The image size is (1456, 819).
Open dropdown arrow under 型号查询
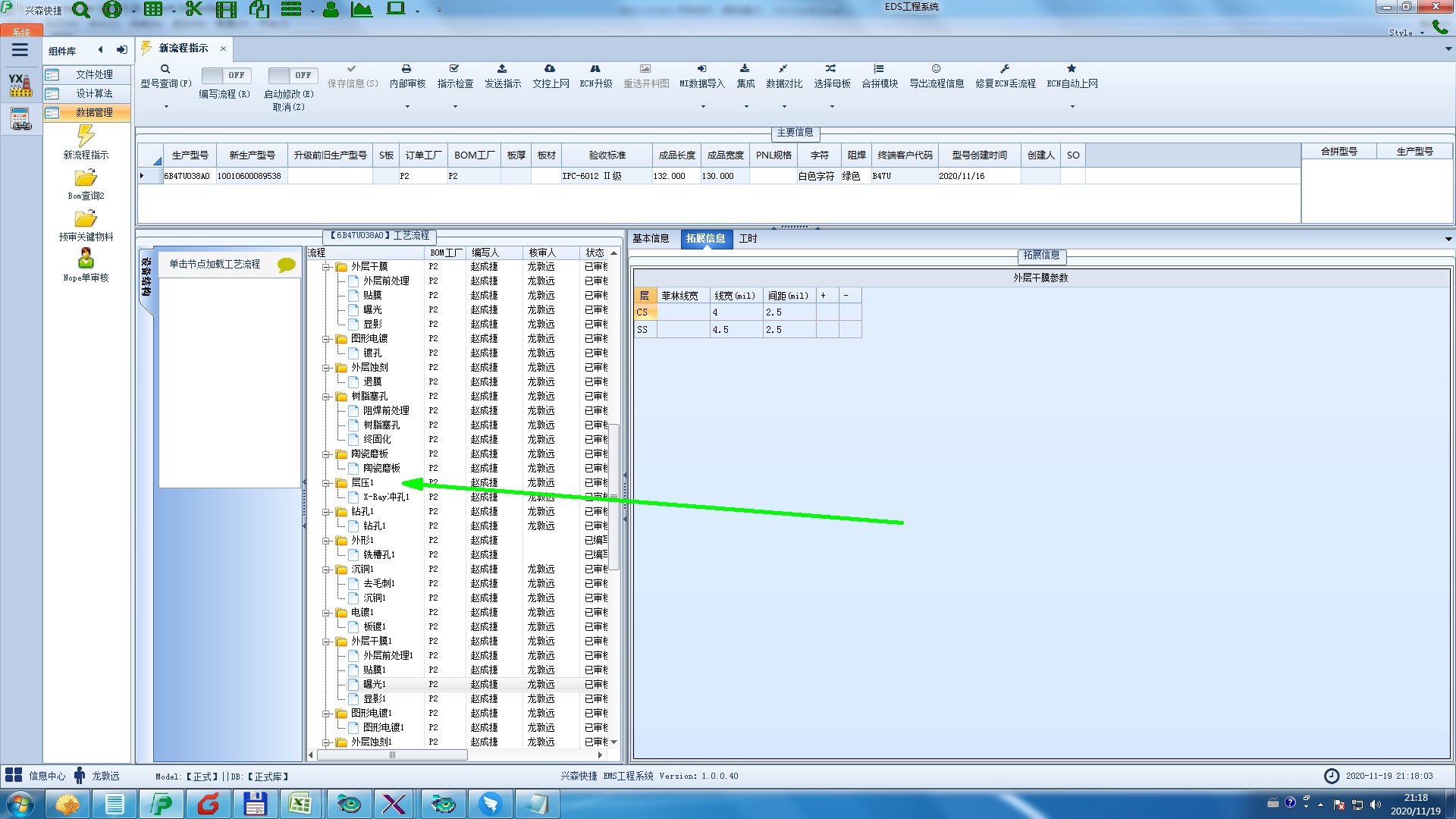pos(166,106)
